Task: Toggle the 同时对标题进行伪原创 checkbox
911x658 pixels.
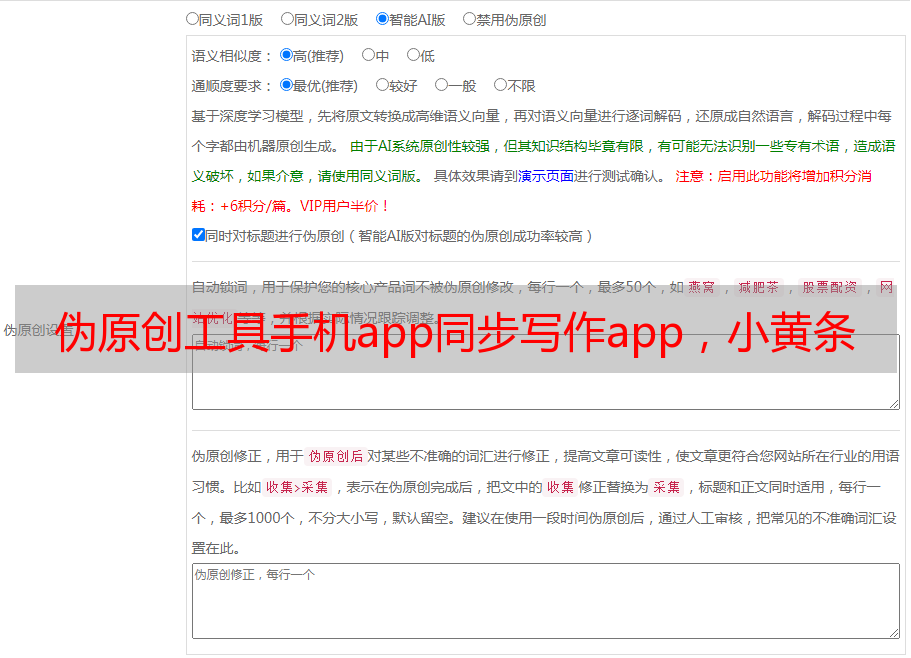Action: tap(199, 236)
